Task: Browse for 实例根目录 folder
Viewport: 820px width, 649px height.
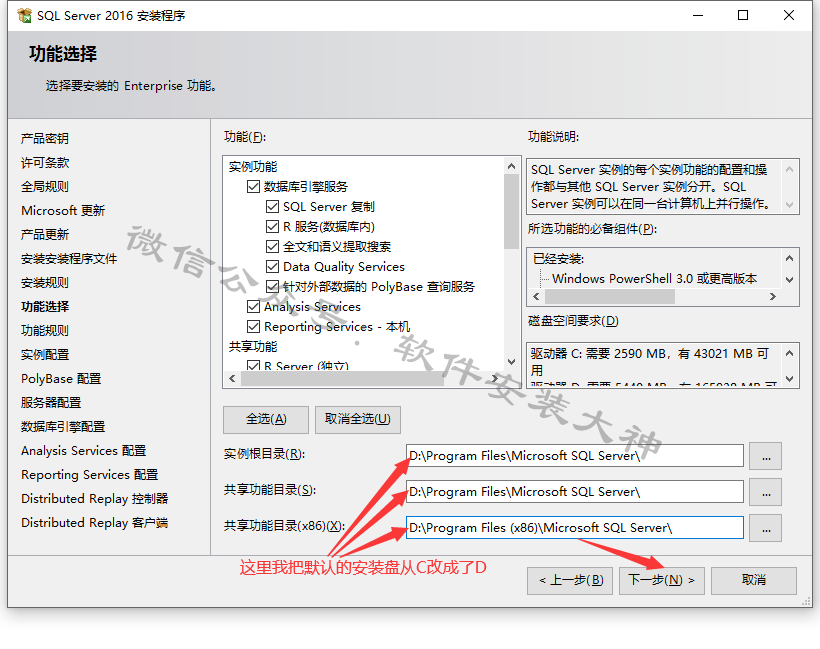Action: coord(766,456)
